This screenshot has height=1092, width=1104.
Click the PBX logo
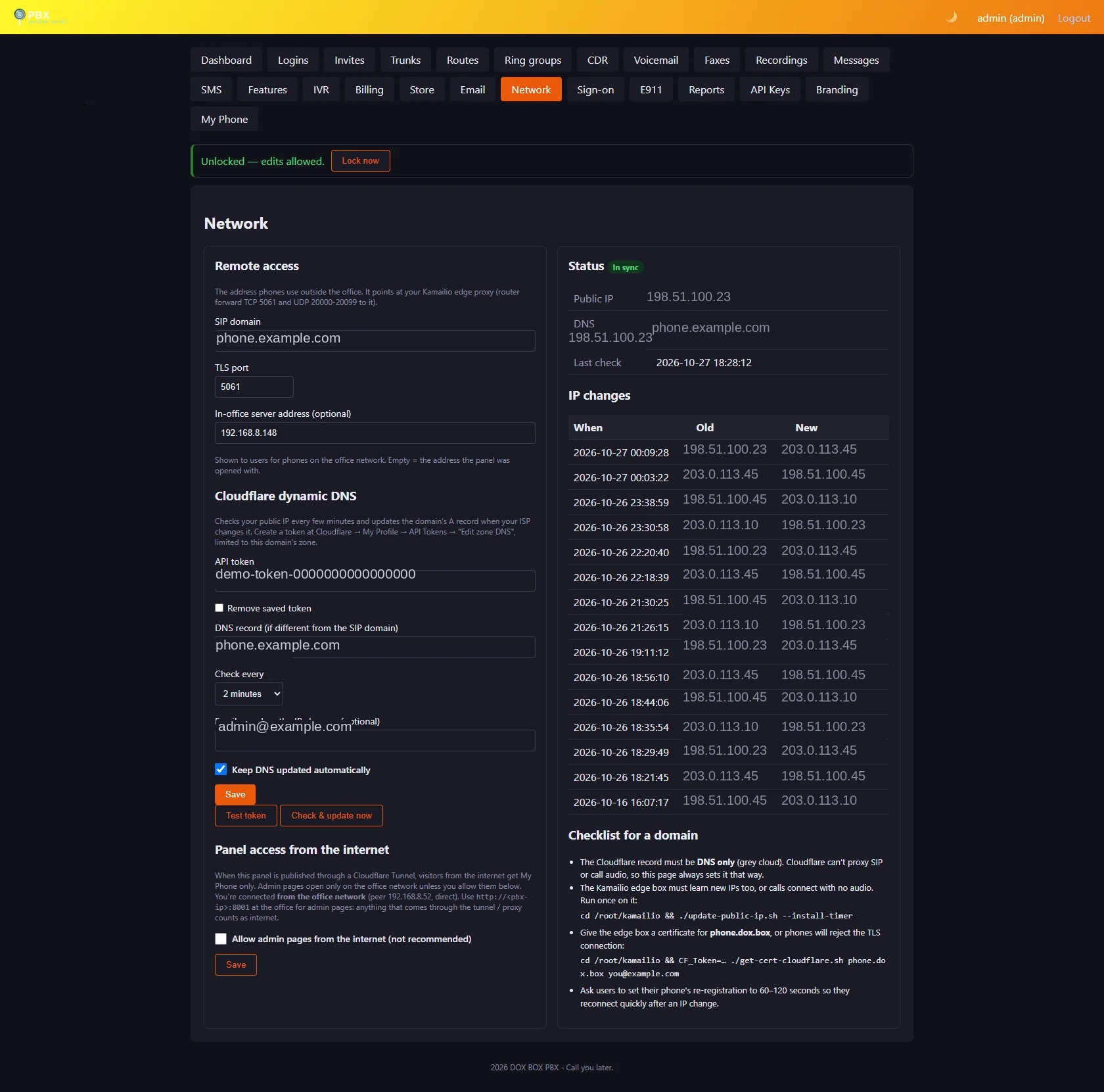click(39, 16)
